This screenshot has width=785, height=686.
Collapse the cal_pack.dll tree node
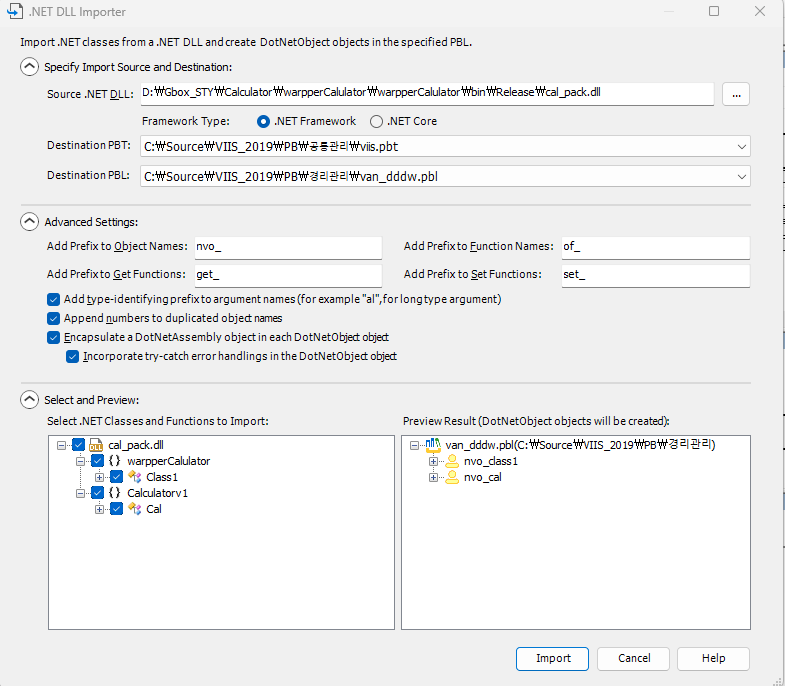coord(62,445)
